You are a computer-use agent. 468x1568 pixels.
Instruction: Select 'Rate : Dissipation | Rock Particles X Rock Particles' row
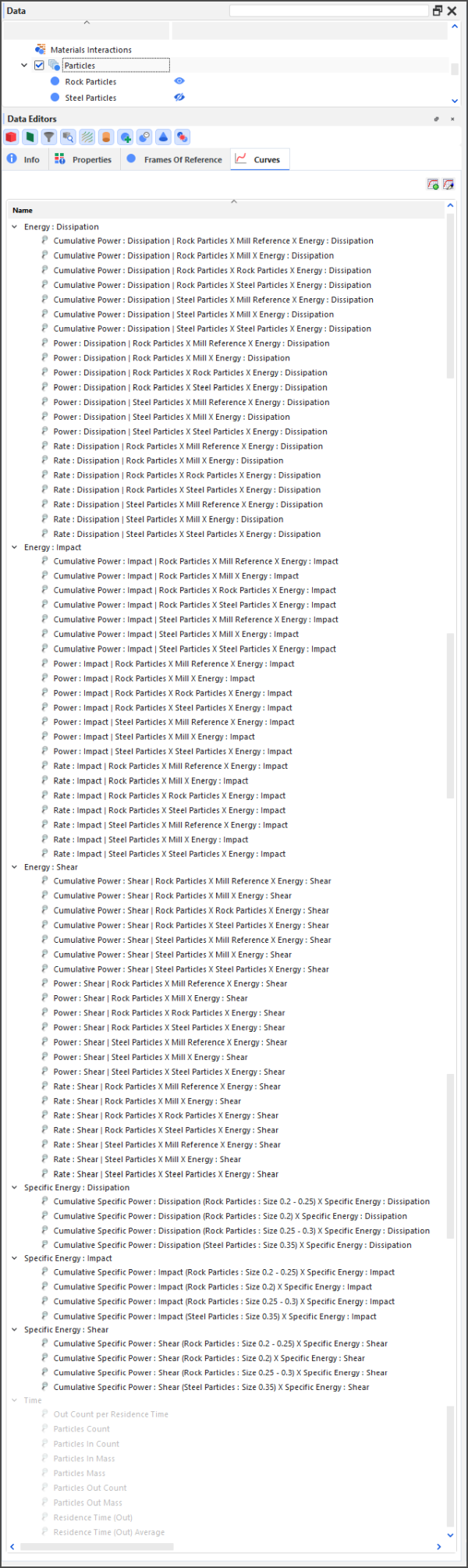pos(187,475)
